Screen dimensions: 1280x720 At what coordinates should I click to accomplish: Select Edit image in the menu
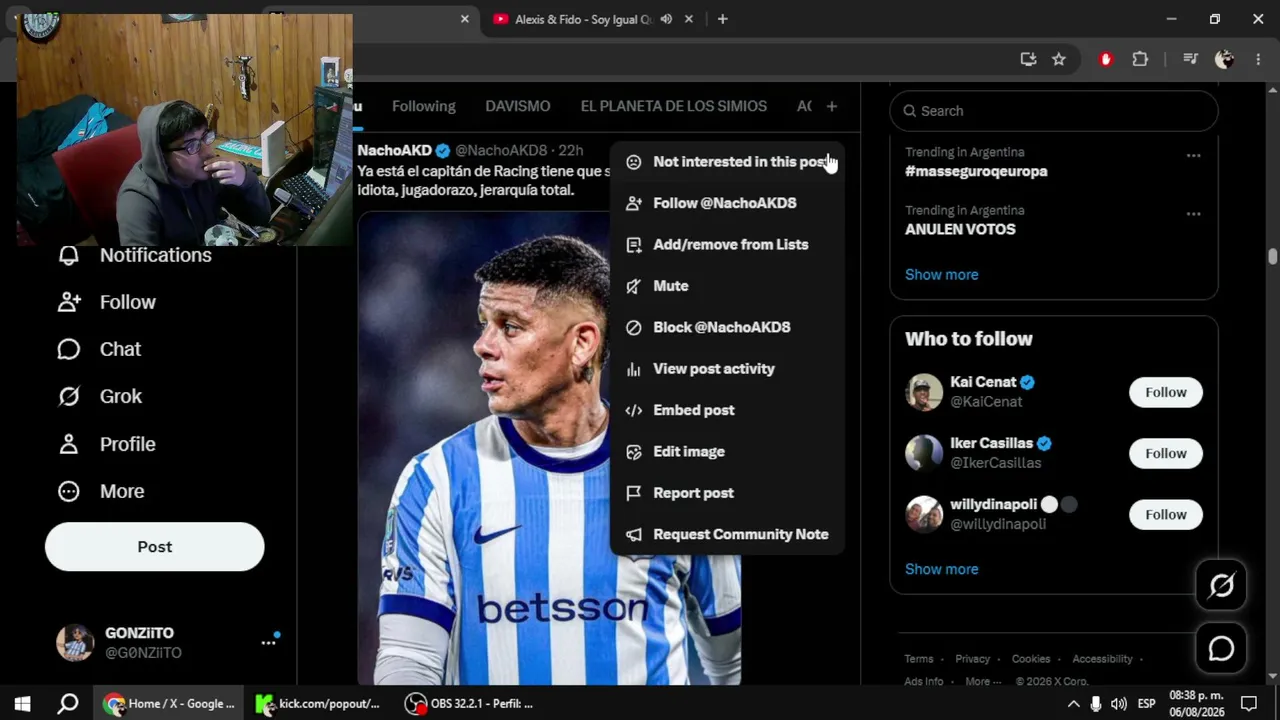coord(727,452)
